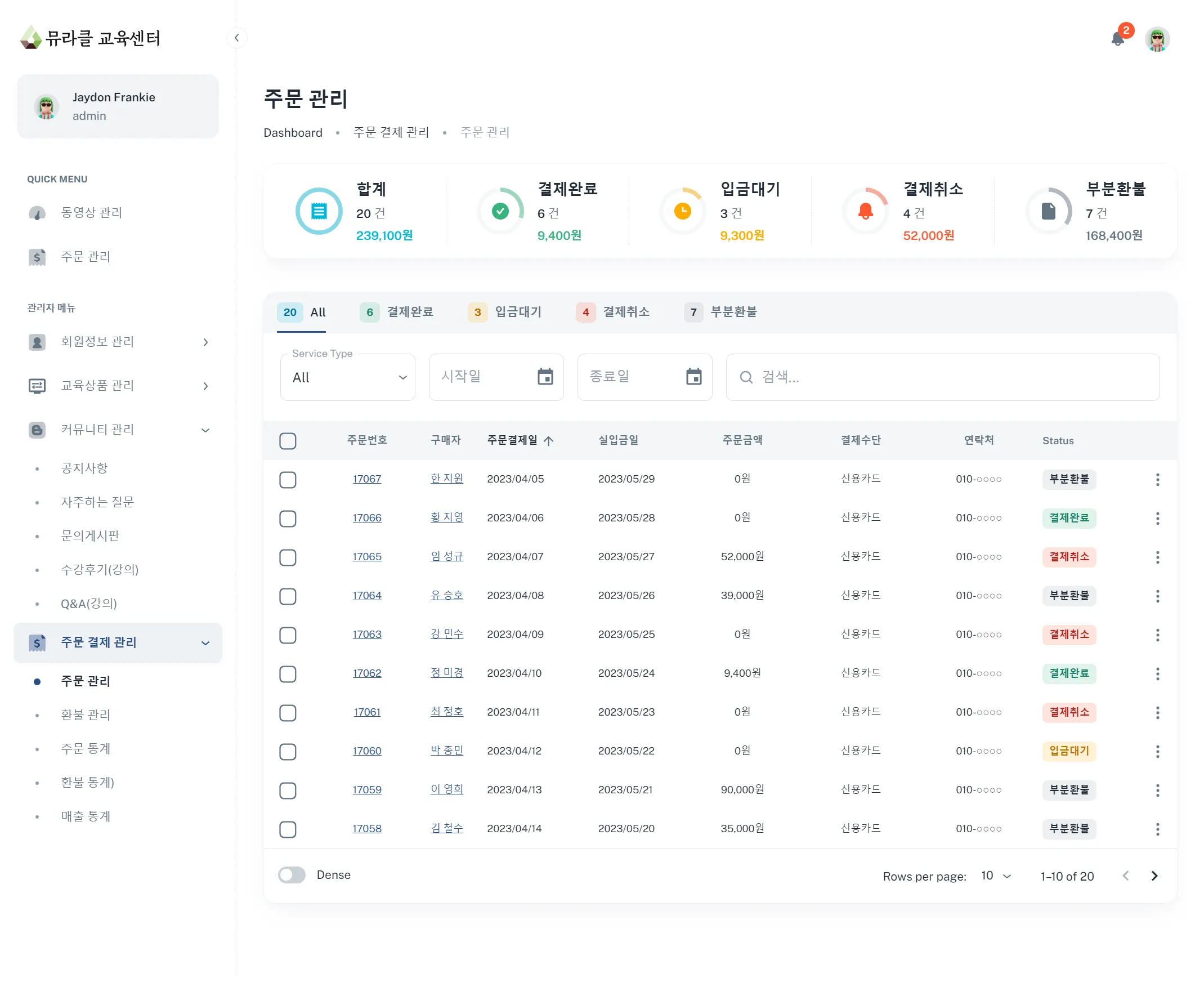Enable the Dense toggle switch

[292, 875]
